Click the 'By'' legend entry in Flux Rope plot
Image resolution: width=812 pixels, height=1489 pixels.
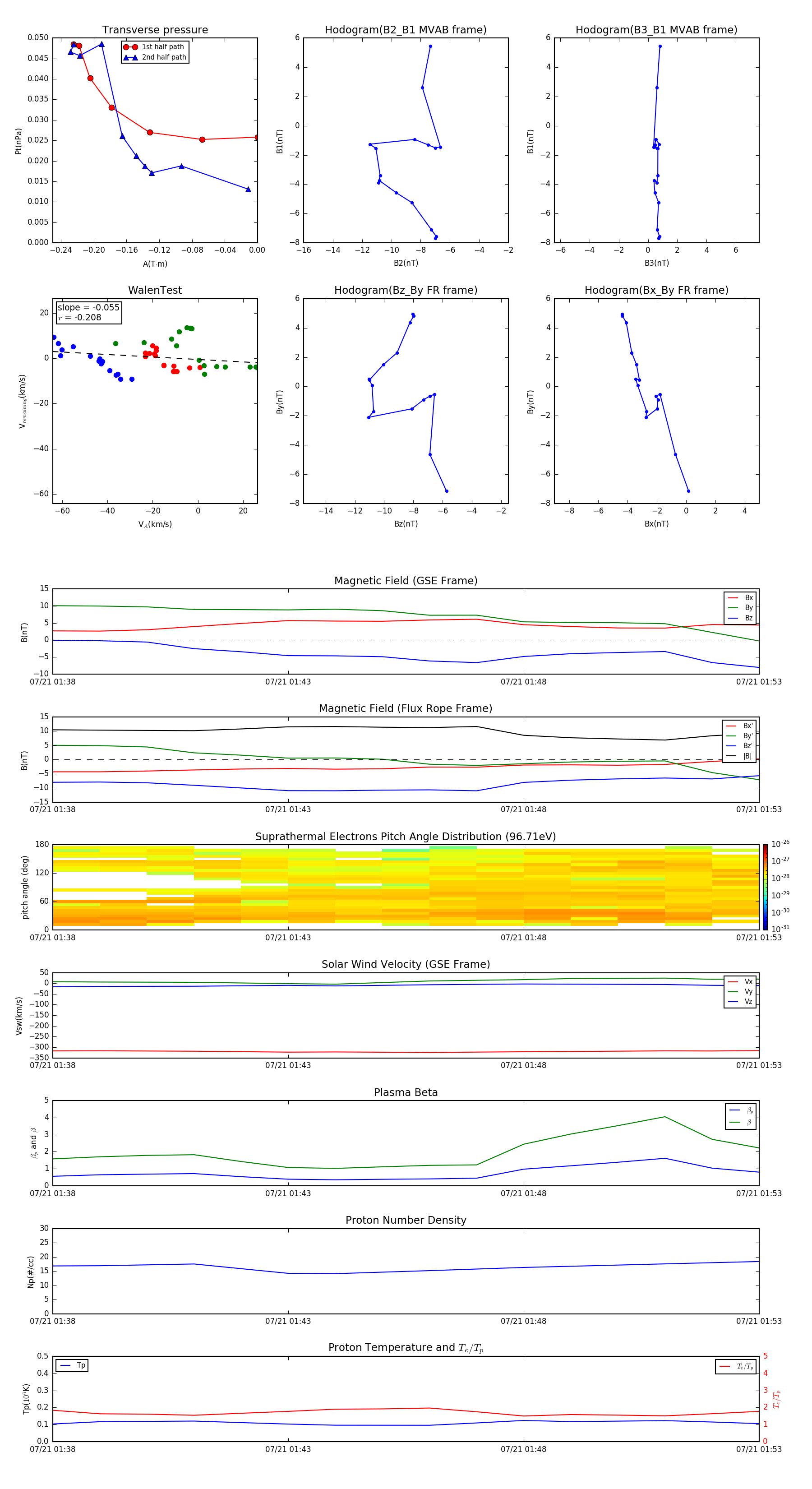(x=739, y=736)
